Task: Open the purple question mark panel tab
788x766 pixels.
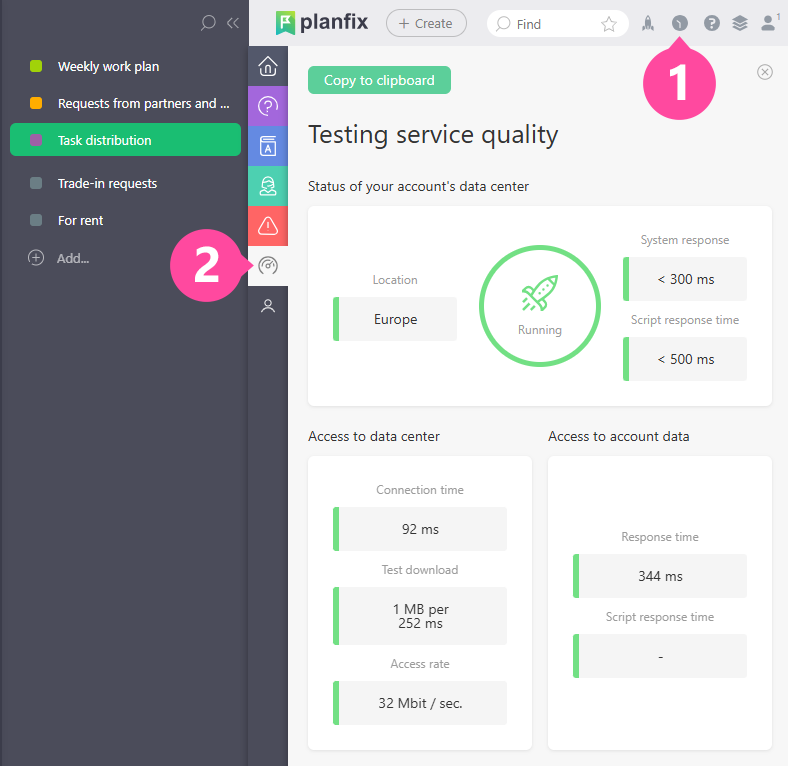Action: click(268, 106)
